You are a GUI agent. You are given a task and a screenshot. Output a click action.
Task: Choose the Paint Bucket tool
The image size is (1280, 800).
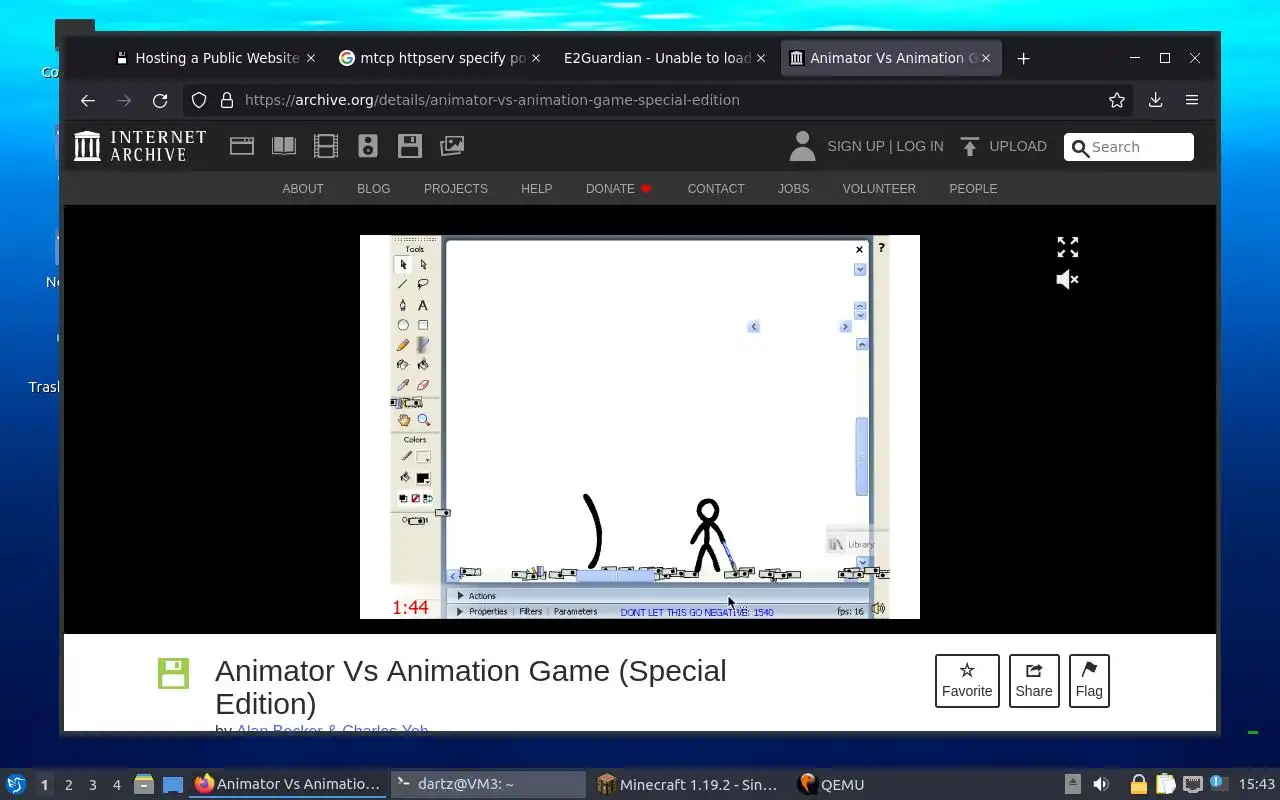point(423,365)
